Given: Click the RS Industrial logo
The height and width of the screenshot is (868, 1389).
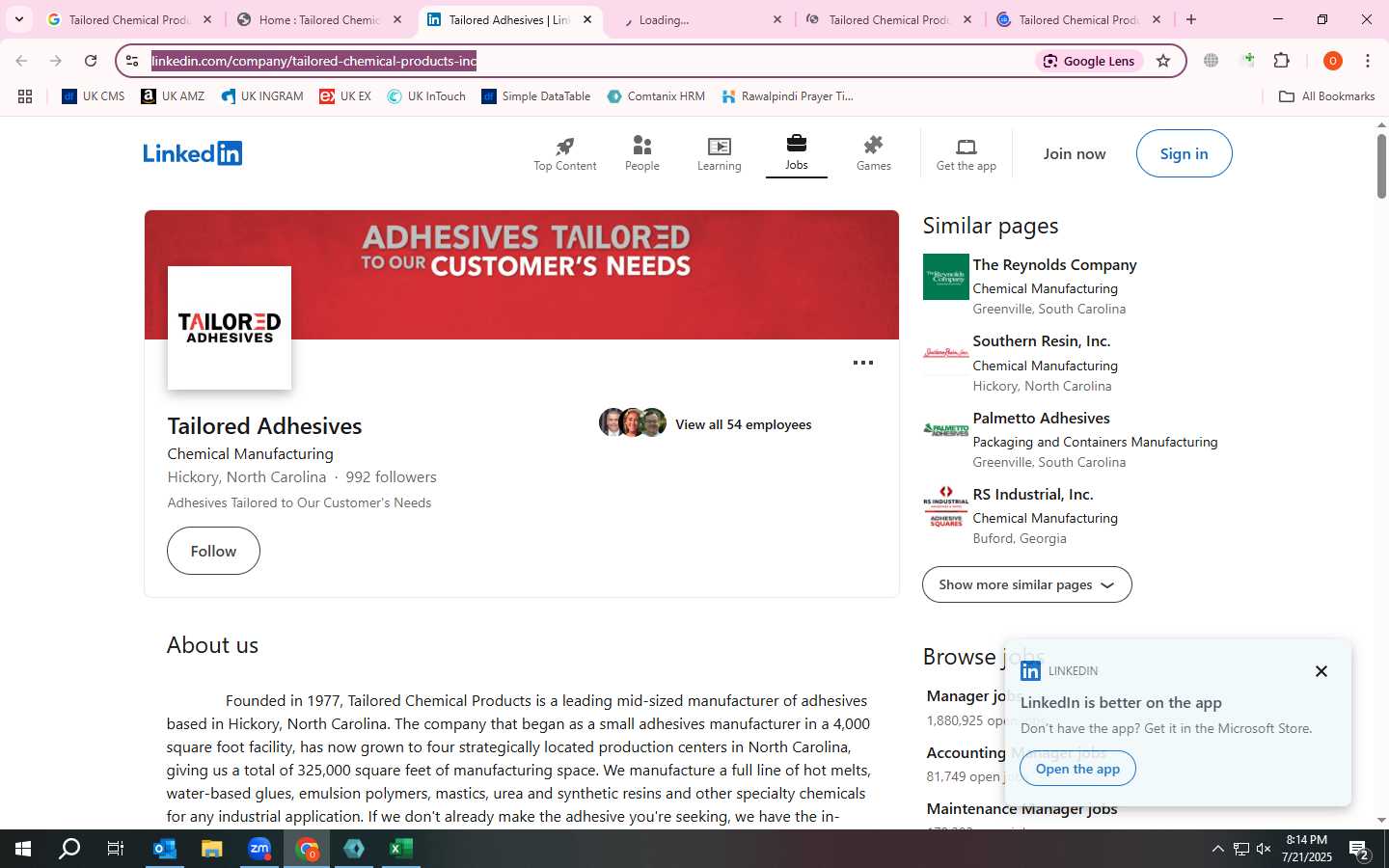Looking at the screenshot, I should click(x=946, y=506).
